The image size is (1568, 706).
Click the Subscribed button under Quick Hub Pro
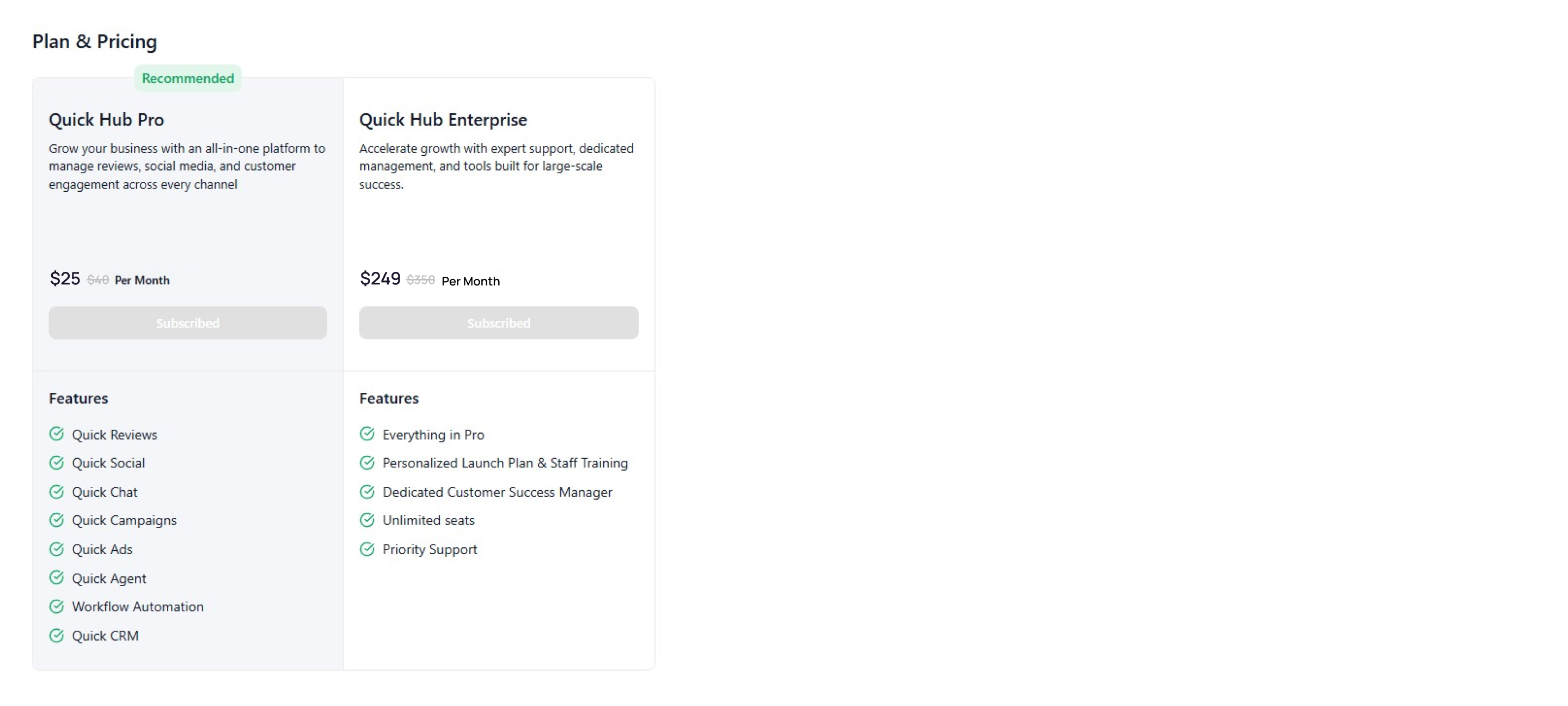click(x=187, y=323)
